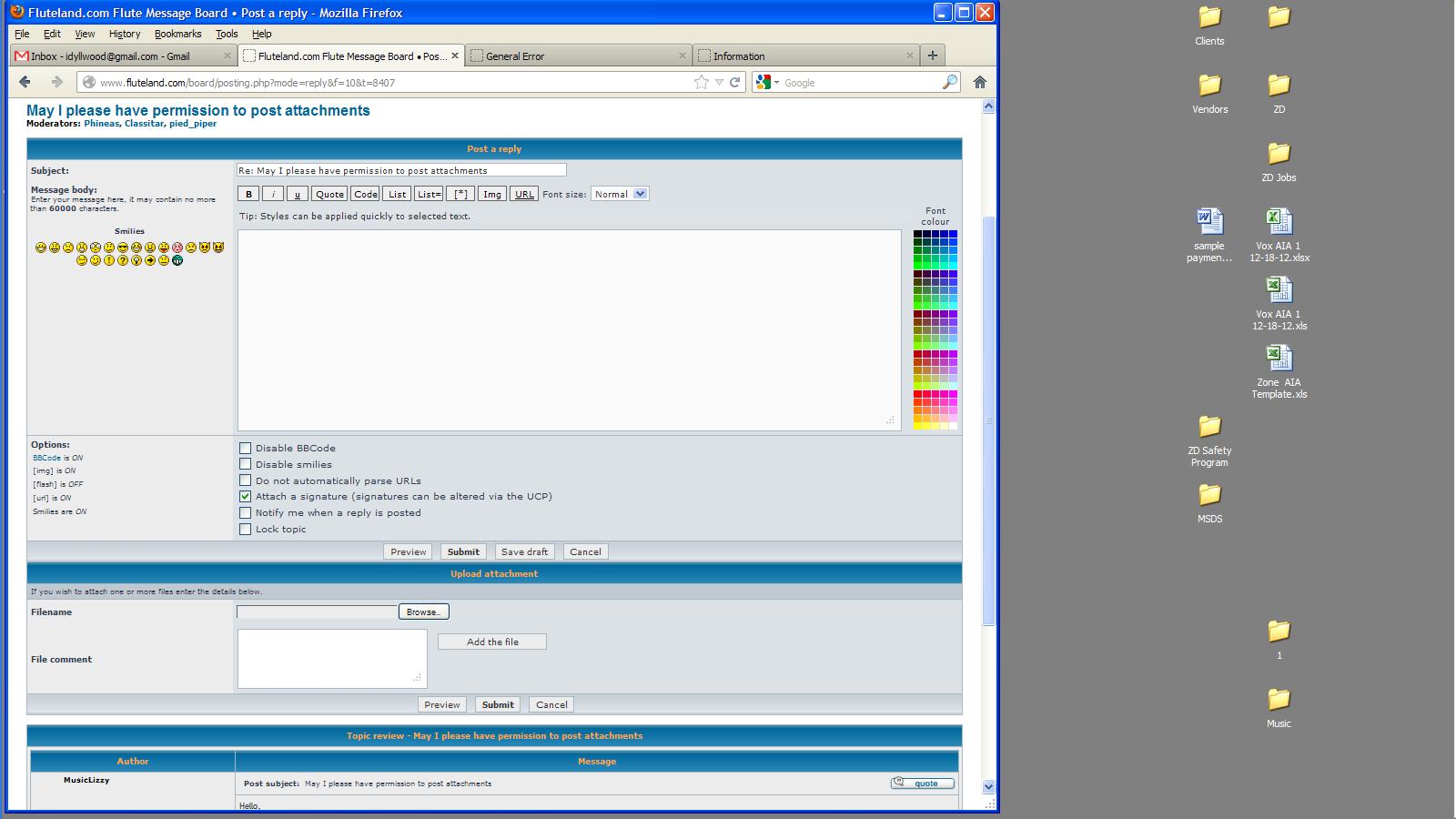The image size is (1456, 819).
Task: Check Disable smilies option
Action: pyautogui.click(x=245, y=464)
